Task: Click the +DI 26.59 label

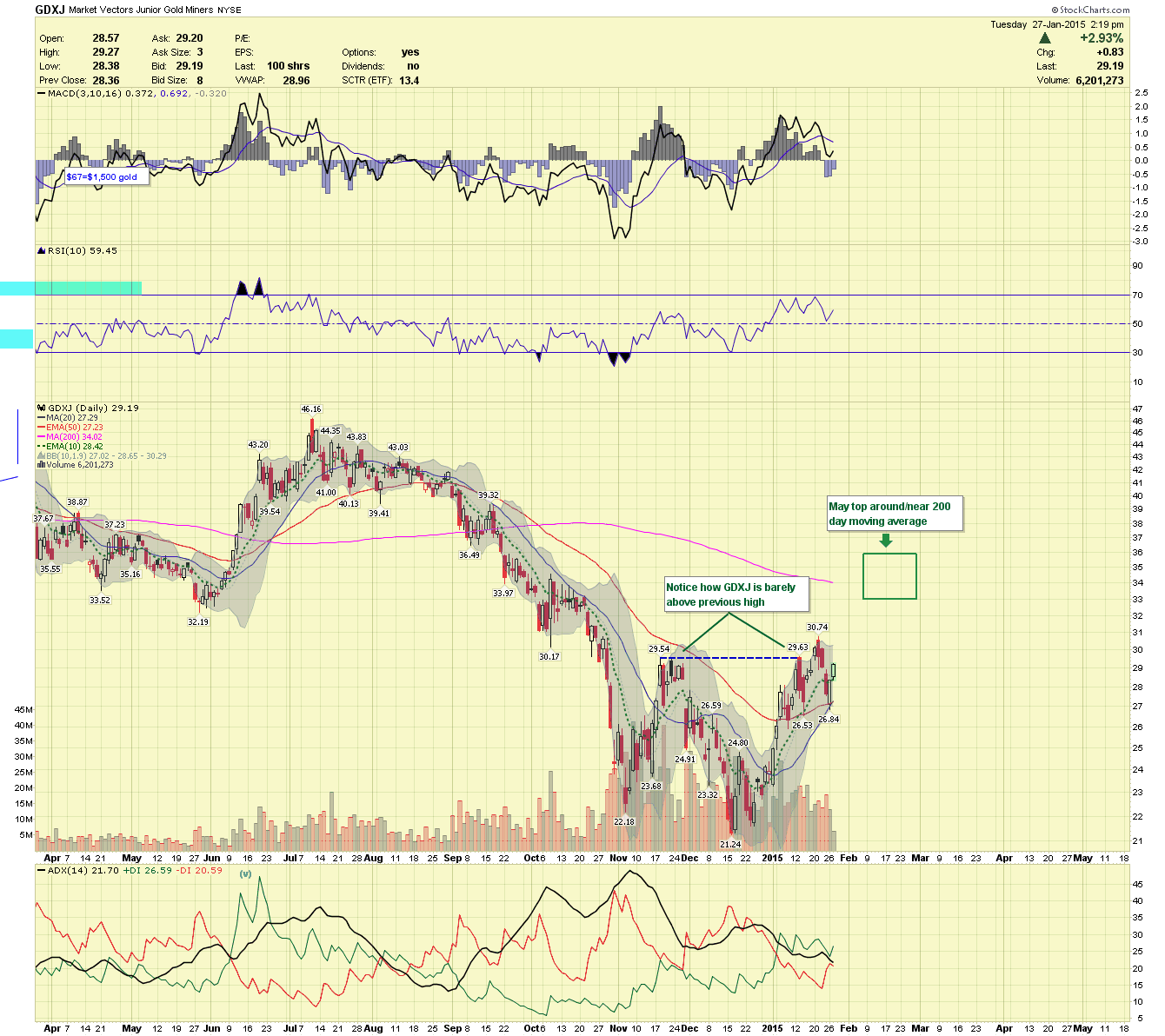Action: (x=146, y=870)
